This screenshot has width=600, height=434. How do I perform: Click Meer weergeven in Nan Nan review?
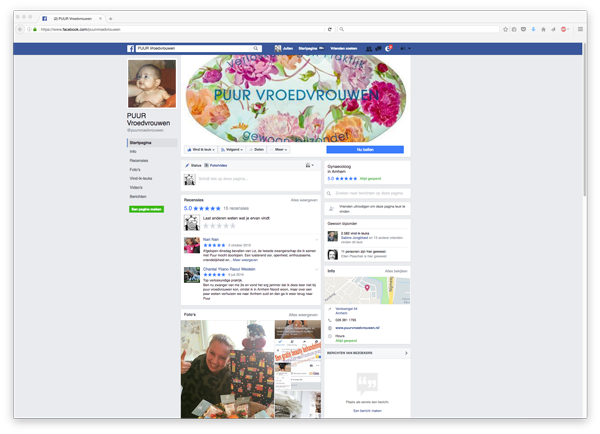[x=245, y=260]
